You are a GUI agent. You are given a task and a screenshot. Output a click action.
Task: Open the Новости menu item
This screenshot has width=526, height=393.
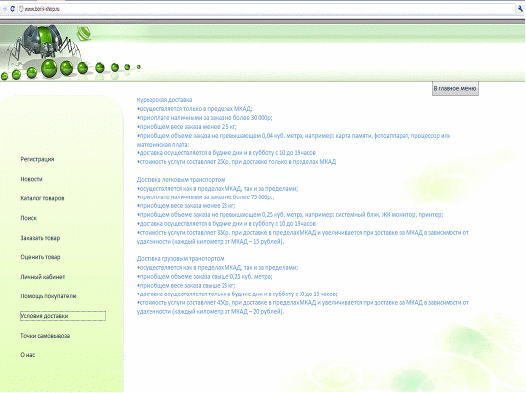click(32, 179)
